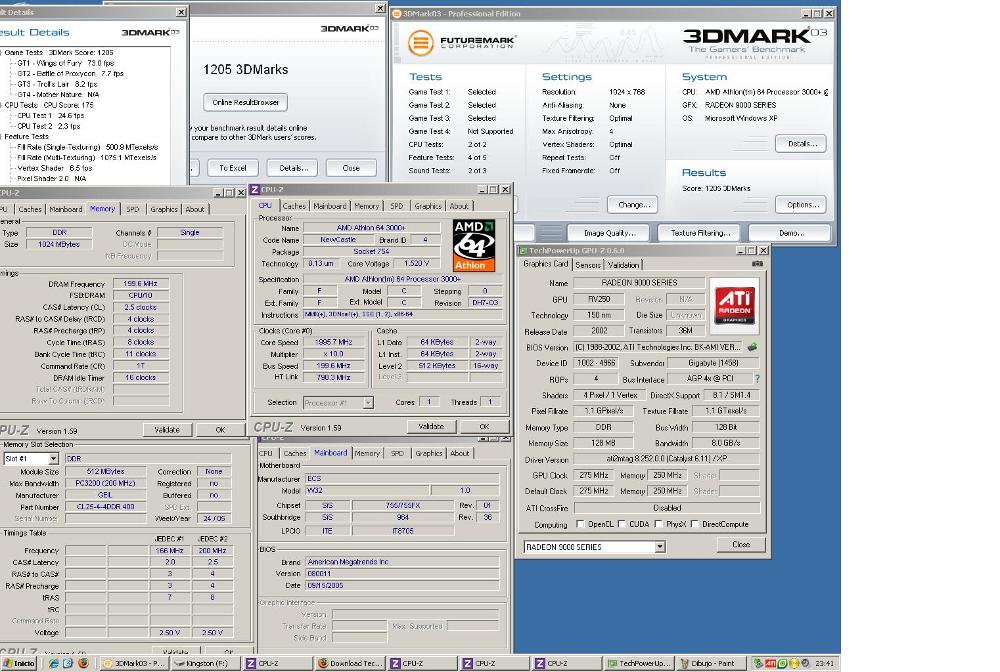Click the Close button in GPU-Z
1000x672 pixels.
pyautogui.click(x=740, y=544)
